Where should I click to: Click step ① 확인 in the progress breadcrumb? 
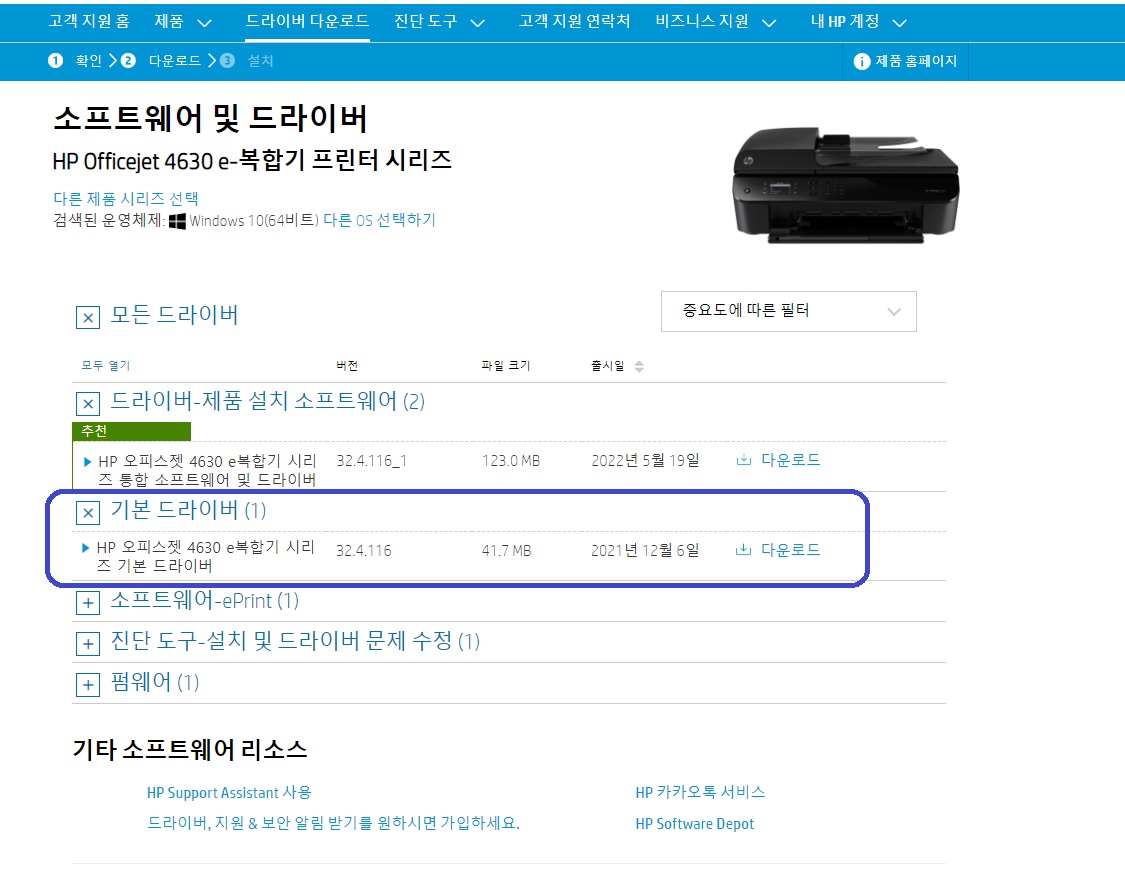[x=74, y=61]
